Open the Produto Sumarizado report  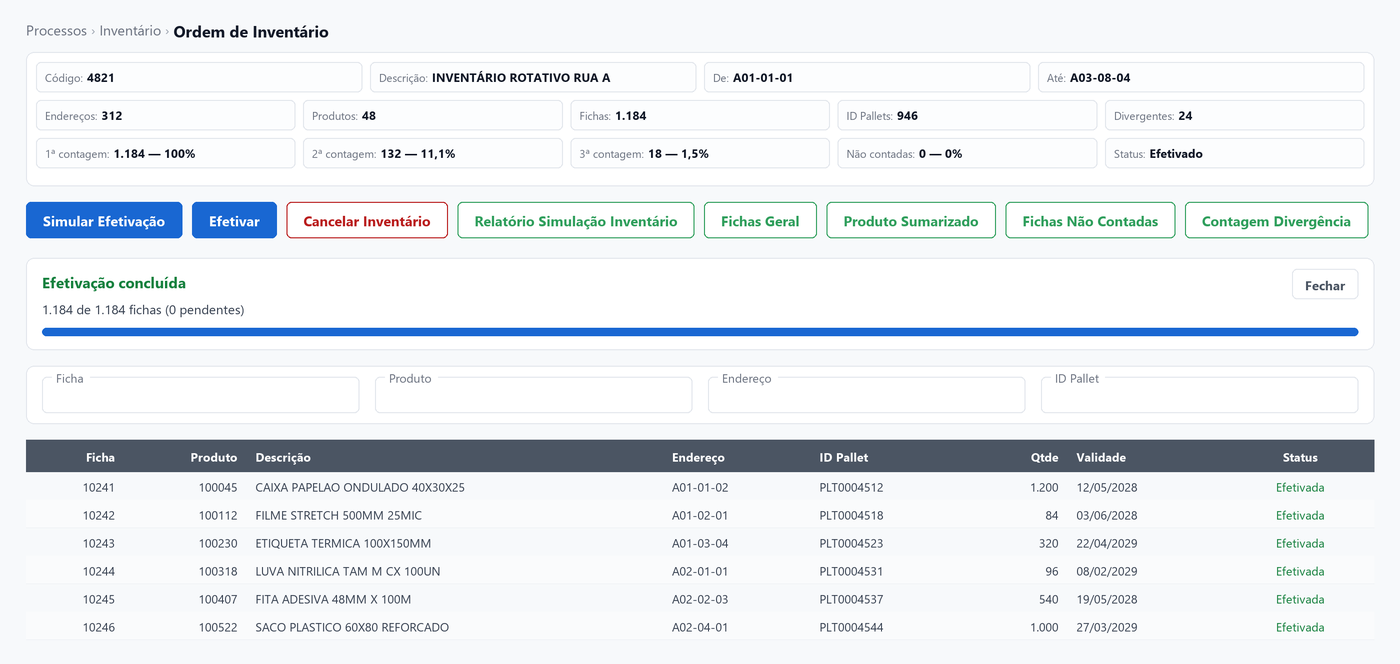click(911, 221)
